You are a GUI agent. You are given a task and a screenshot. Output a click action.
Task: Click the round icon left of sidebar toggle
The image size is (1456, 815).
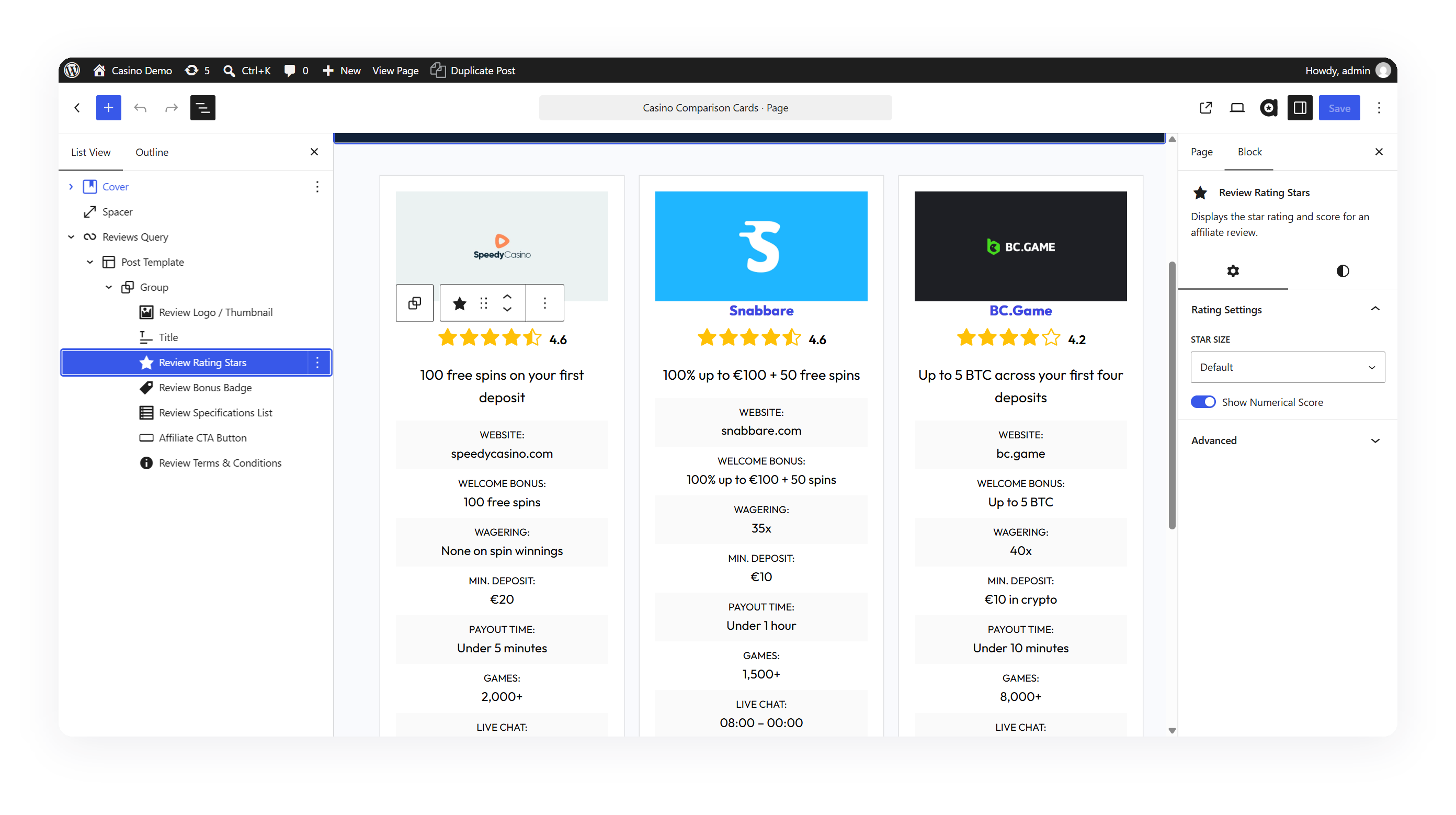pos(1268,107)
